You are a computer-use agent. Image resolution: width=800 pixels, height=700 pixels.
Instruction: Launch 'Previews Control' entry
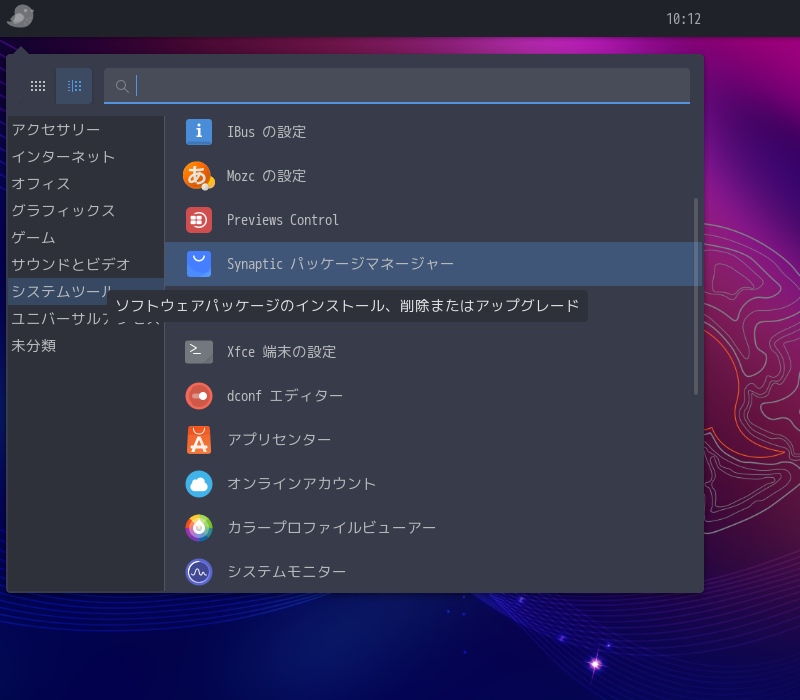(x=433, y=220)
